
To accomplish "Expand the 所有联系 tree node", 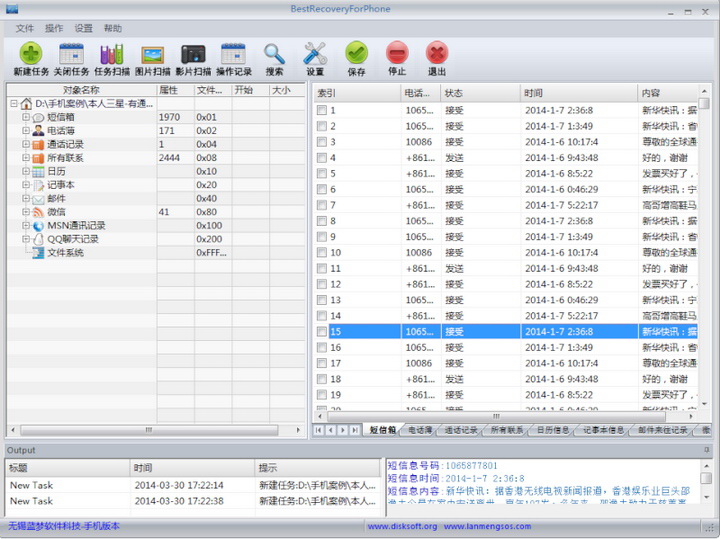I will (26, 158).
